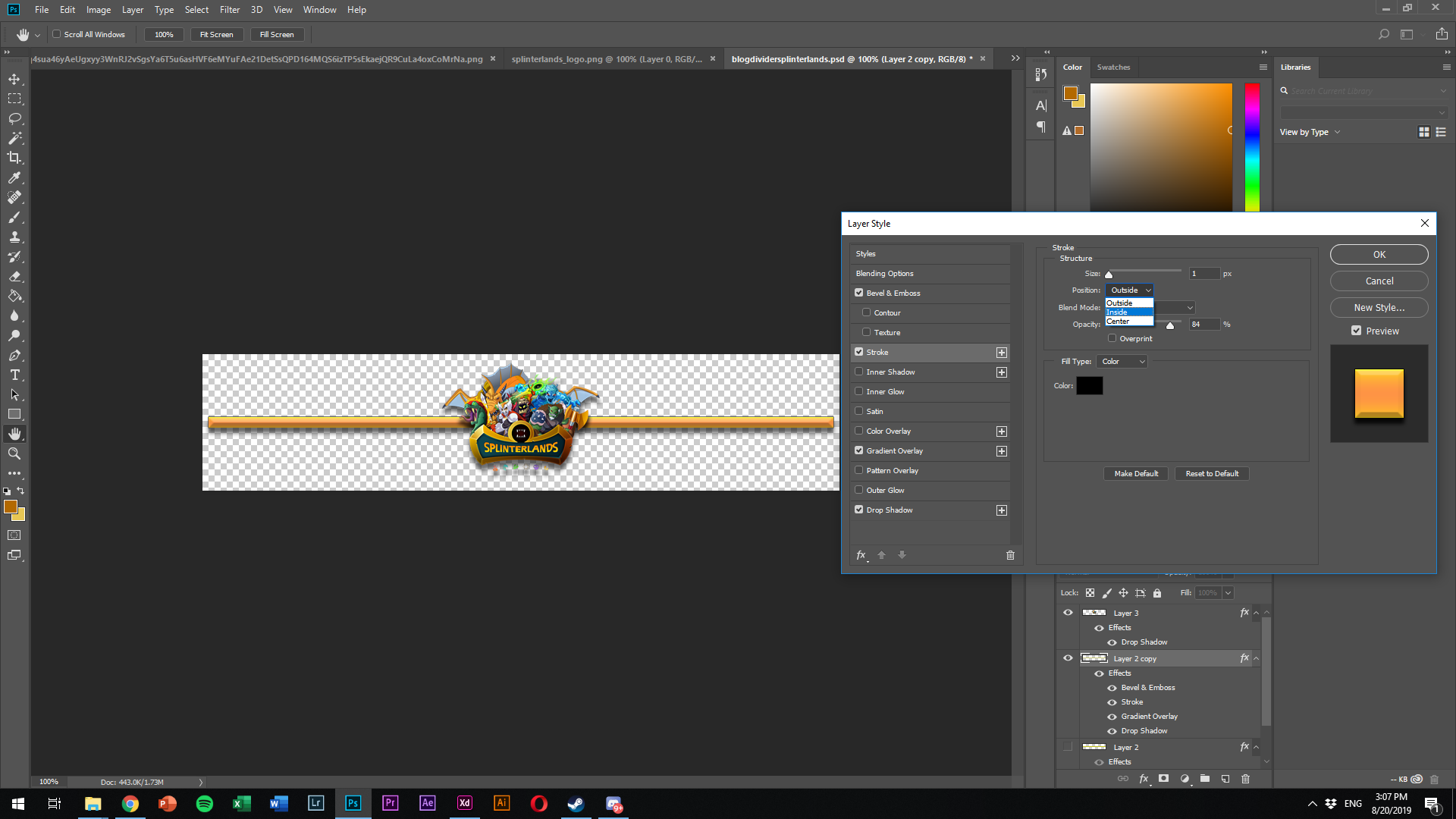
Task: Enable the Overprint checkbox
Action: click(x=1112, y=338)
